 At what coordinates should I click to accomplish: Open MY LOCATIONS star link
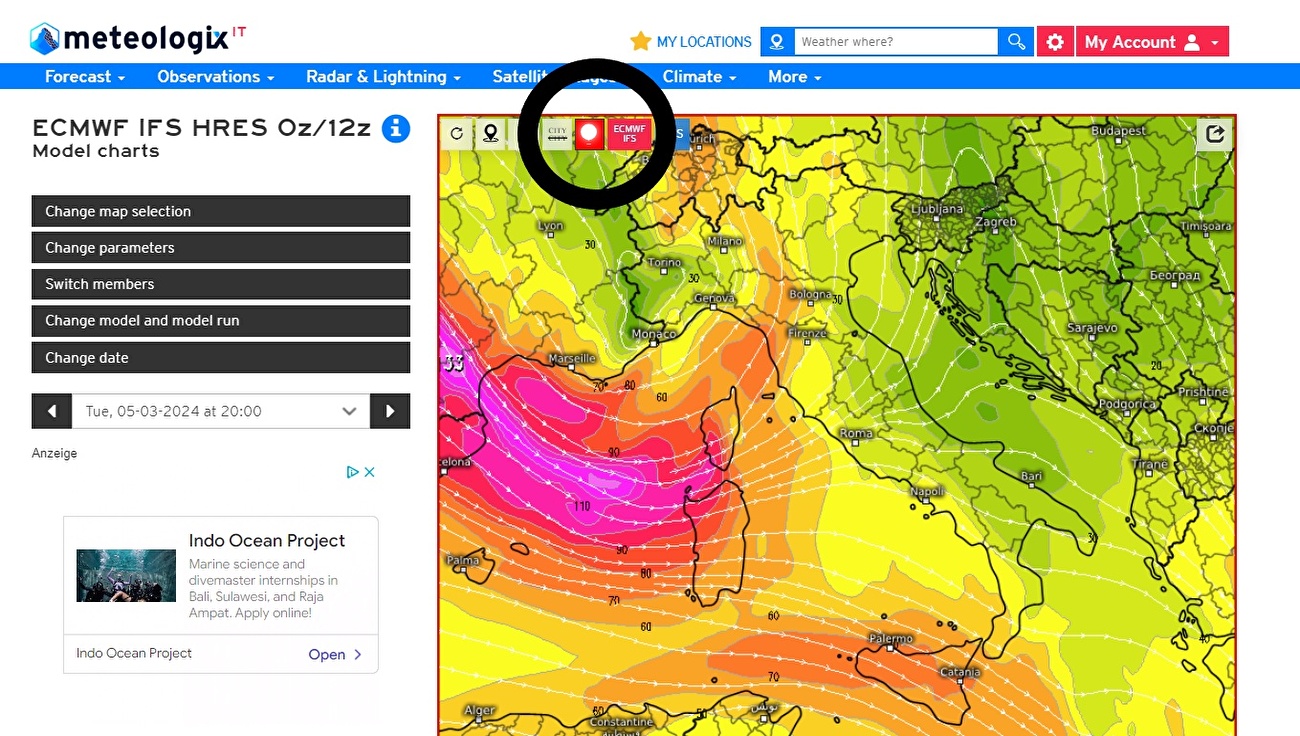tap(691, 42)
